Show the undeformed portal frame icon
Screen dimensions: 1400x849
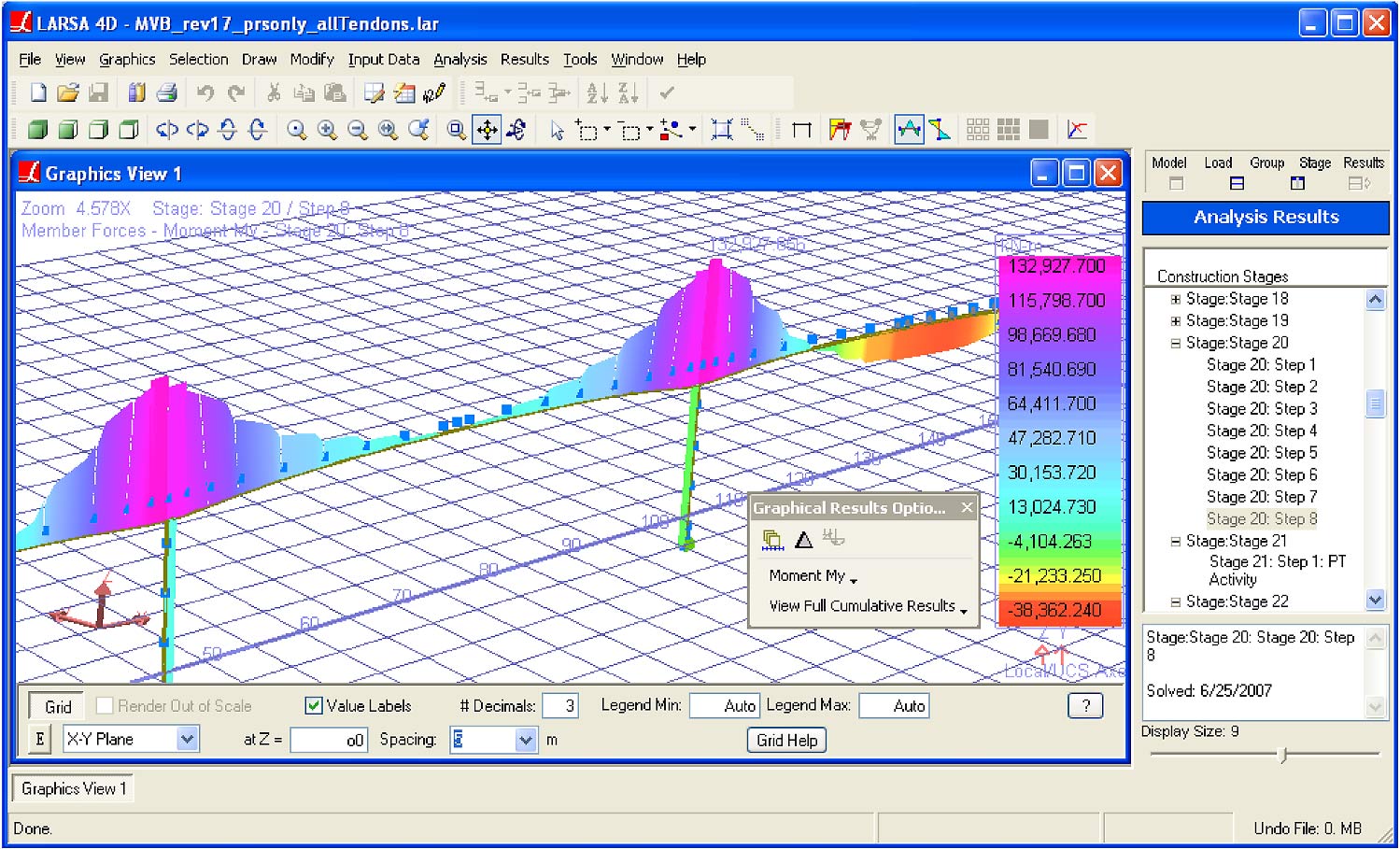tap(801, 130)
